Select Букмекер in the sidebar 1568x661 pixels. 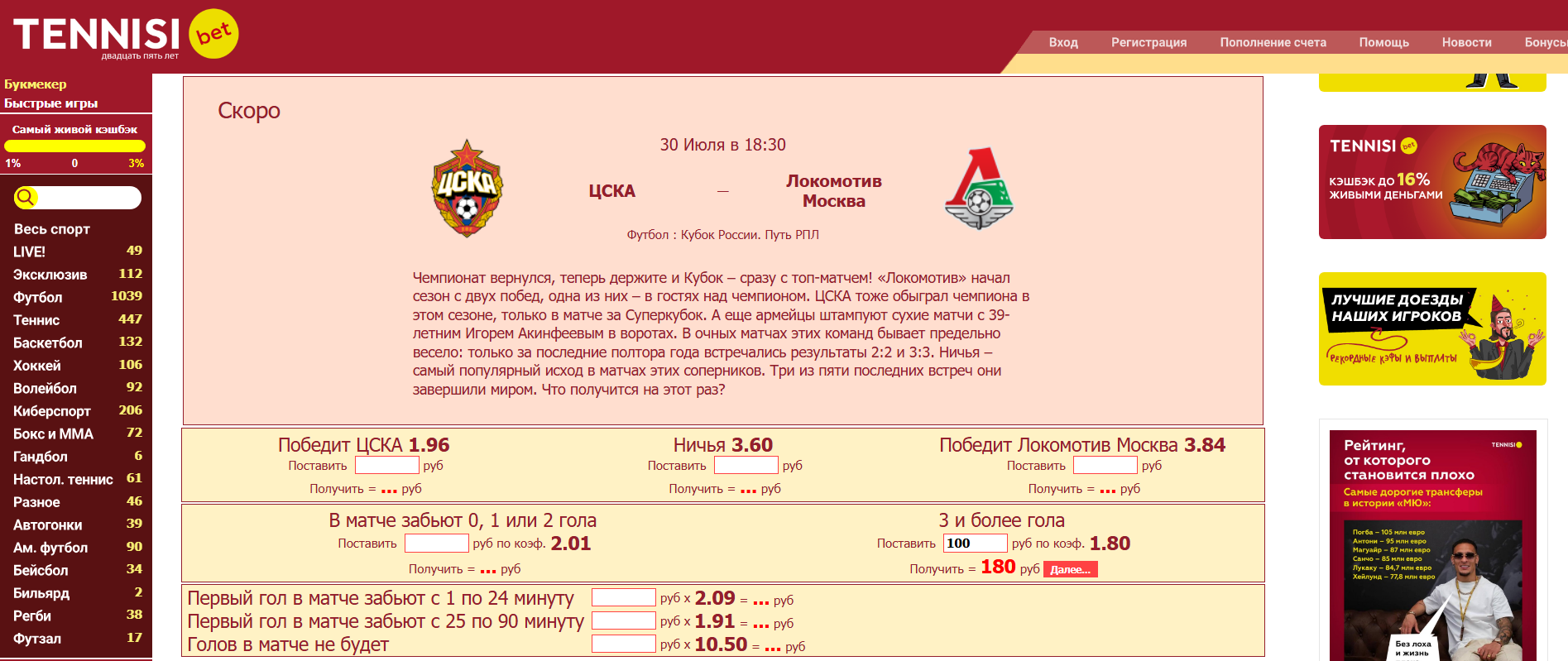point(36,84)
